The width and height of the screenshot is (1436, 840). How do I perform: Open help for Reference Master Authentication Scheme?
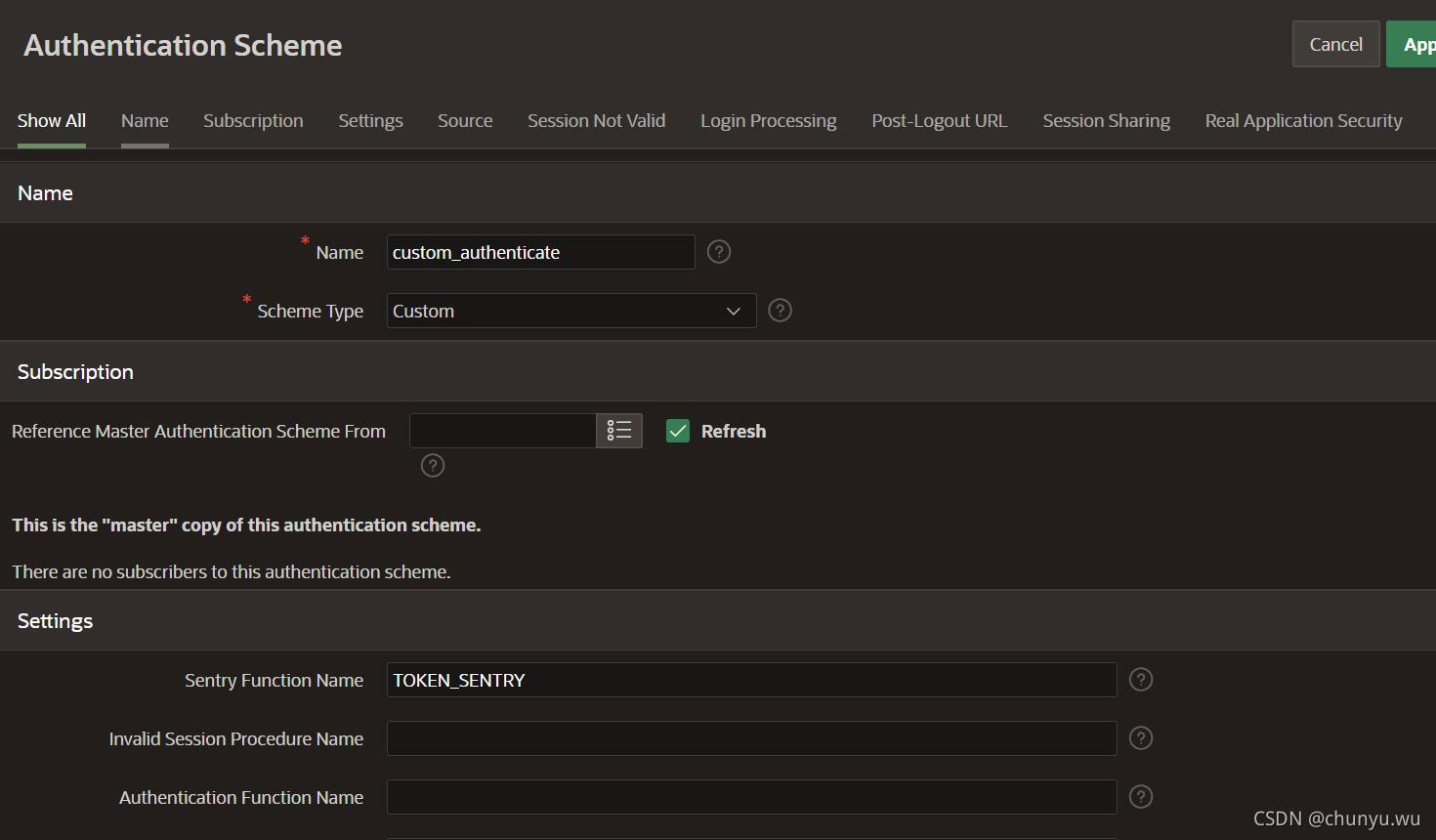[x=432, y=465]
